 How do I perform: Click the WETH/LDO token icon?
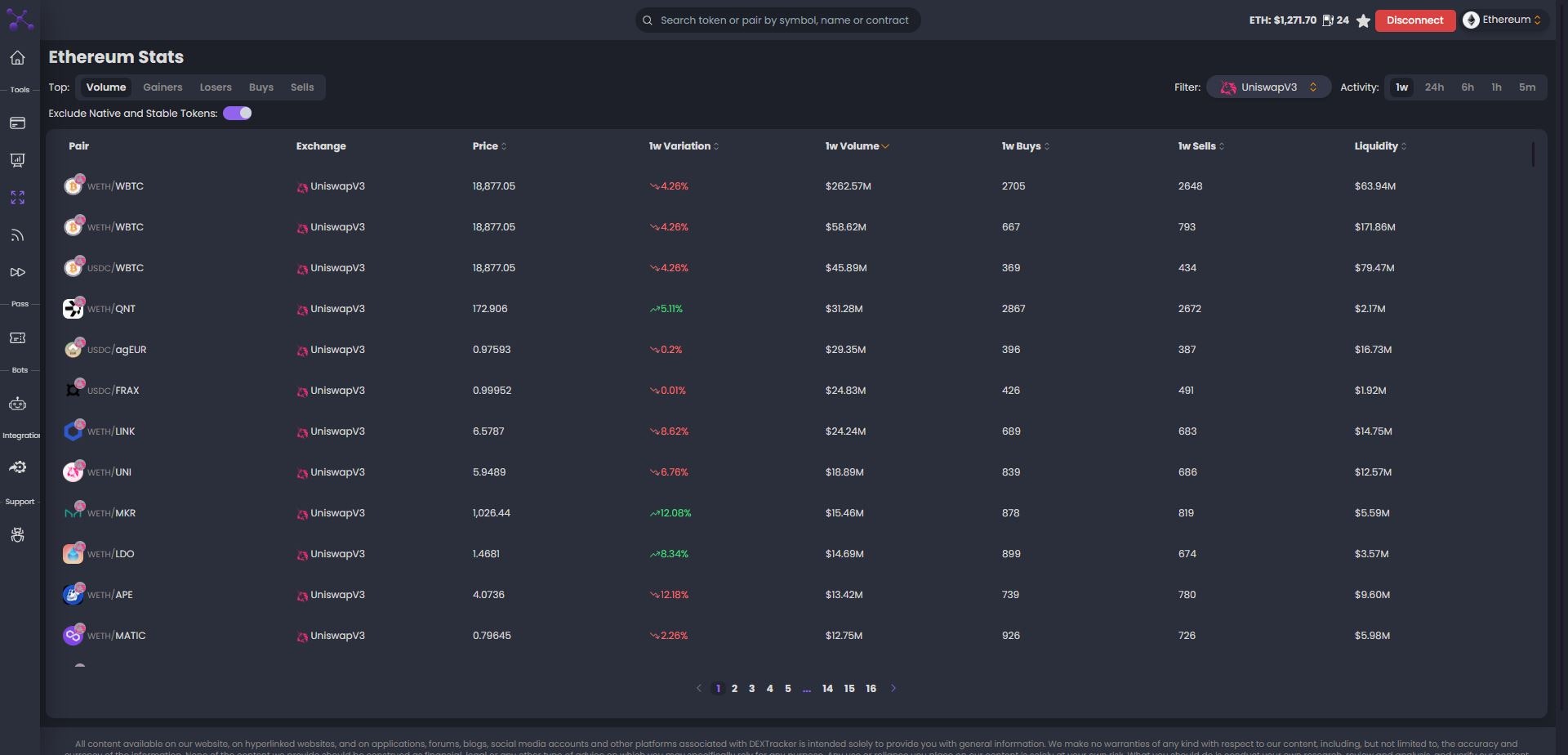coord(73,553)
